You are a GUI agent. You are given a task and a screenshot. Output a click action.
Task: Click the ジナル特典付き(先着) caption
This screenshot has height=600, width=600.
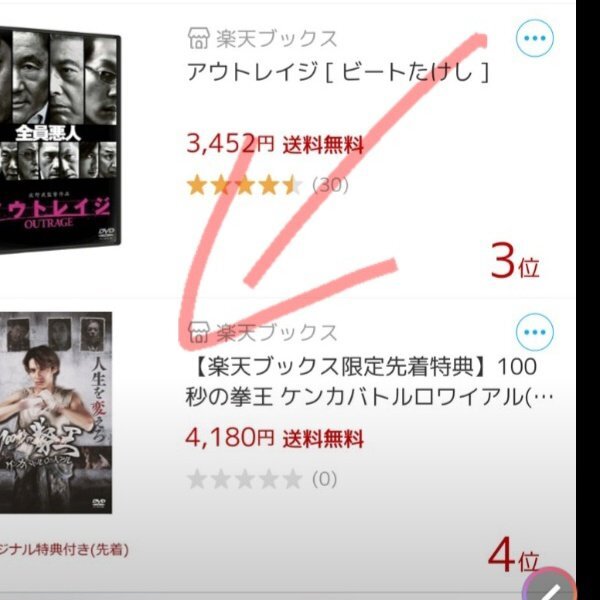64,550
